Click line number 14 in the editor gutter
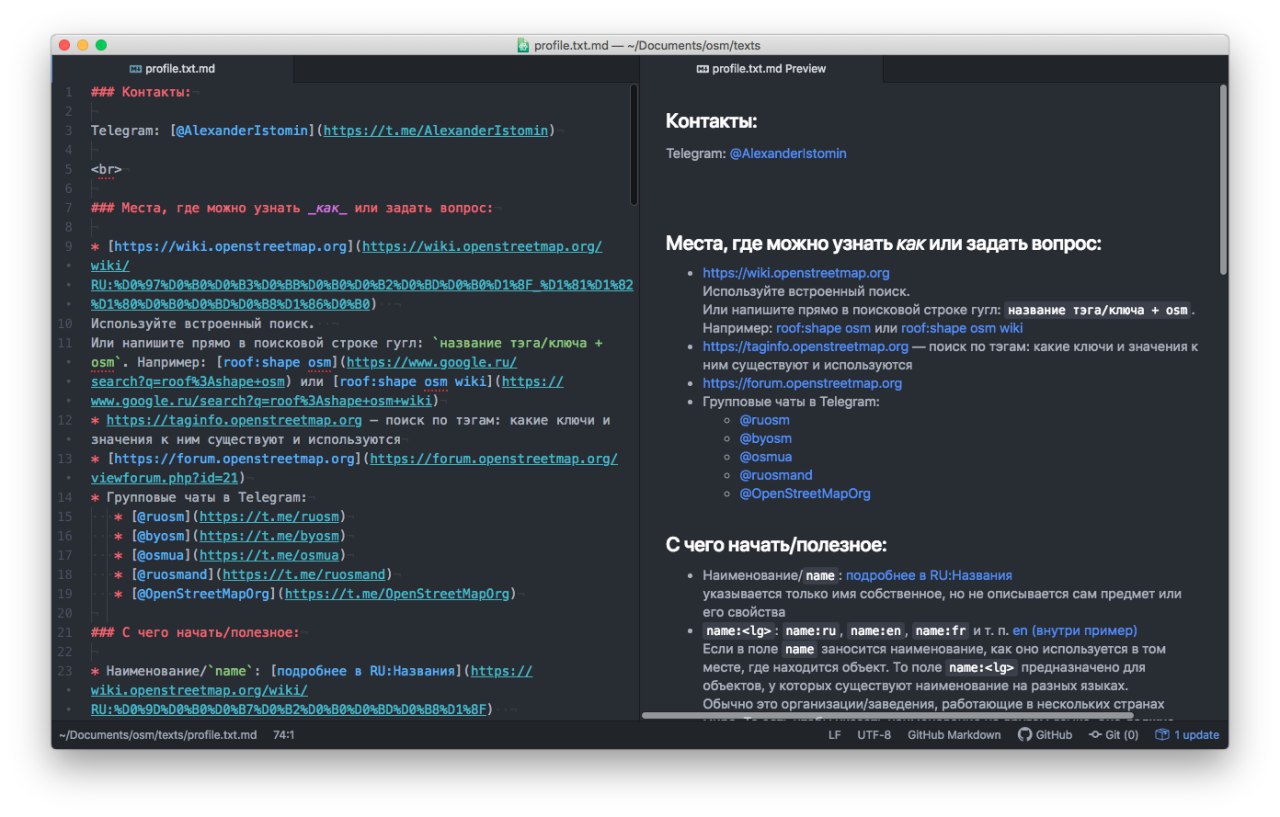 [x=65, y=497]
